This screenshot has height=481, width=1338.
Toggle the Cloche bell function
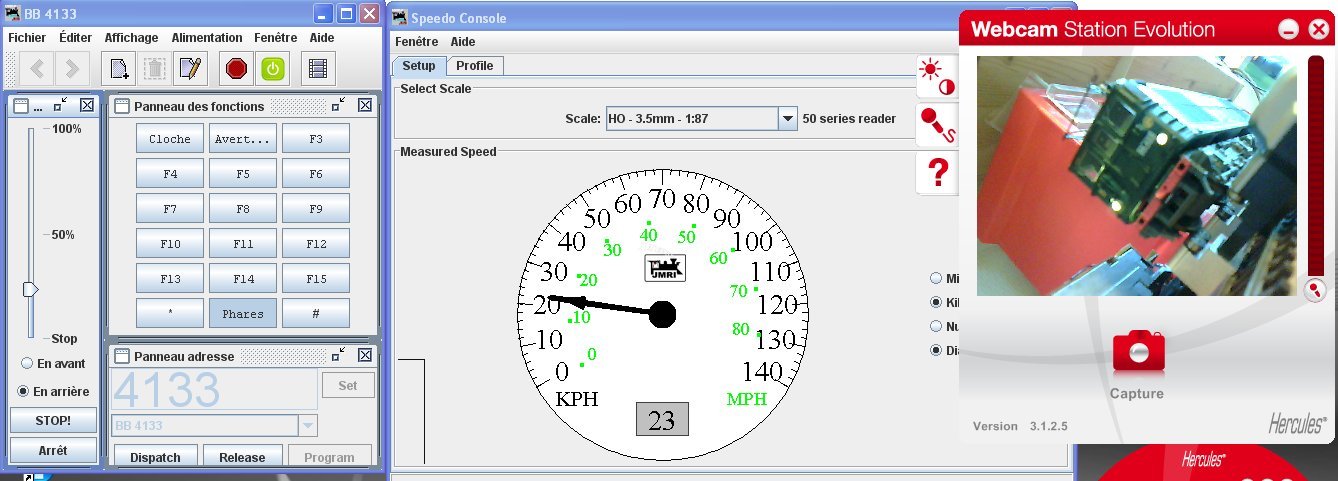pos(170,139)
